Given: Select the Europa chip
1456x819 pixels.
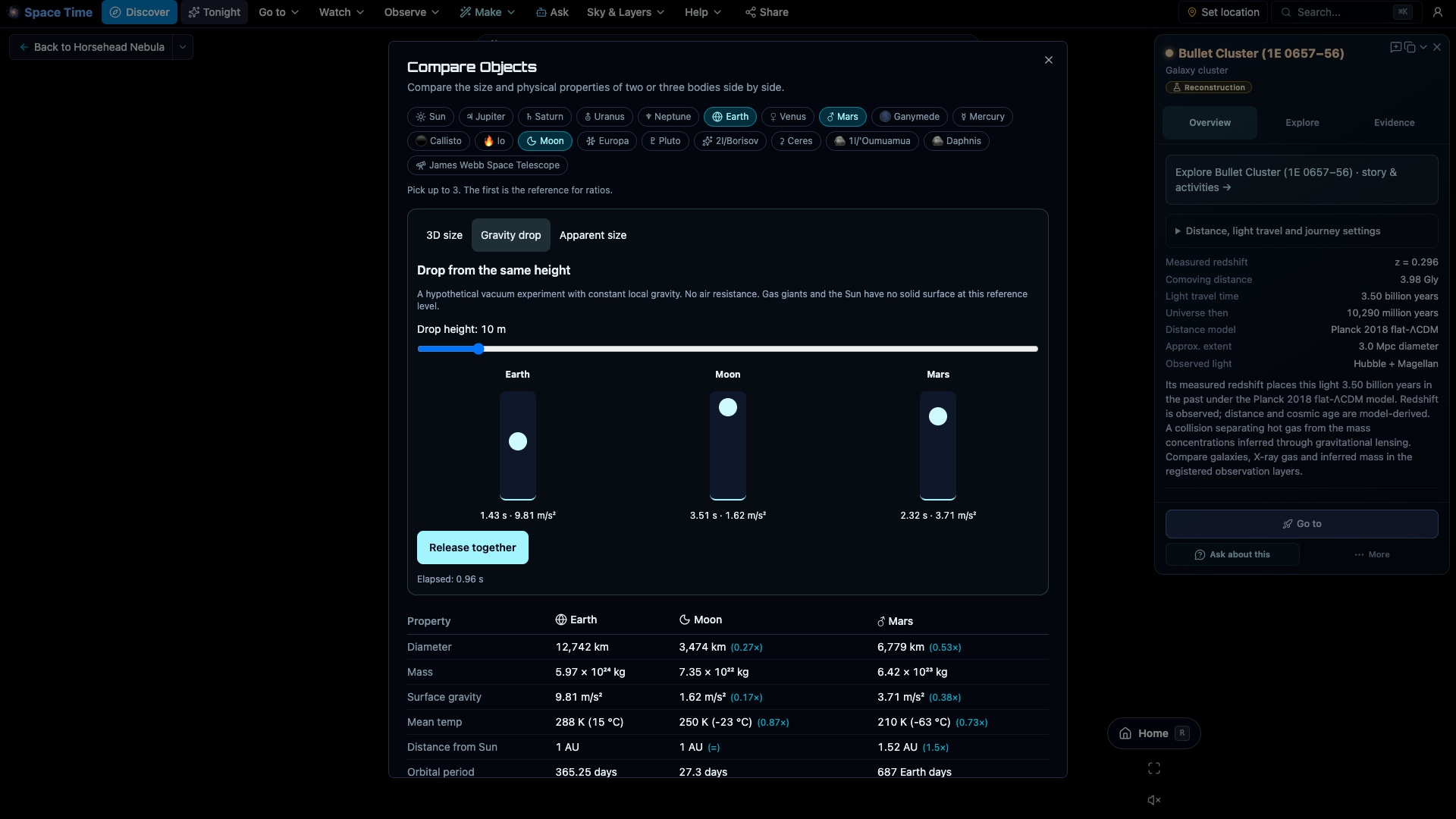Looking at the screenshot, I should click(607, 141).
